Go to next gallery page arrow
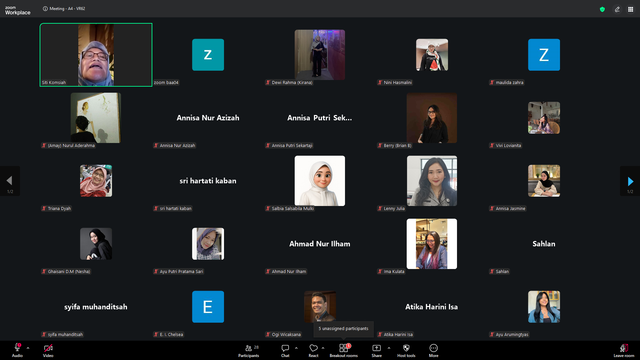The width and height of the screenshot is (640, 360). 630,181
